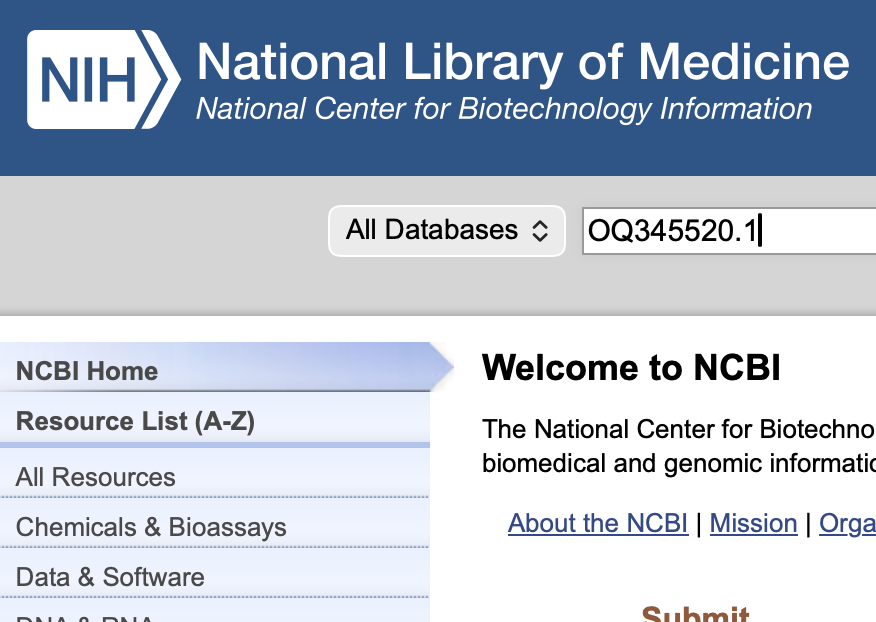Follow the About the NCBI link
Viewport: 876px width, 622px height.
(x=597, y=523)
